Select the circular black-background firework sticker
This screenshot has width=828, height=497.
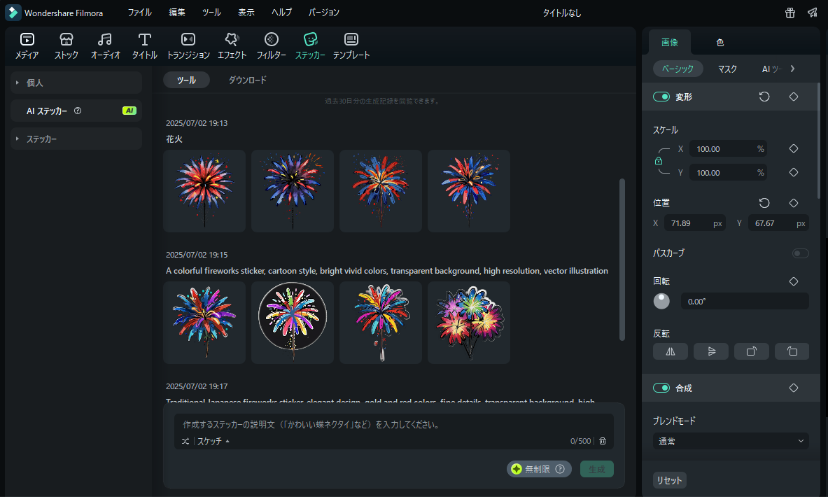(293, 323)
